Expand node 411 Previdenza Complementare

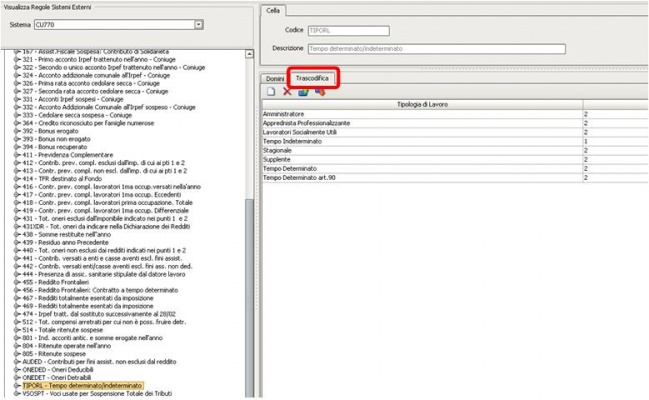[x=17, y=155]
